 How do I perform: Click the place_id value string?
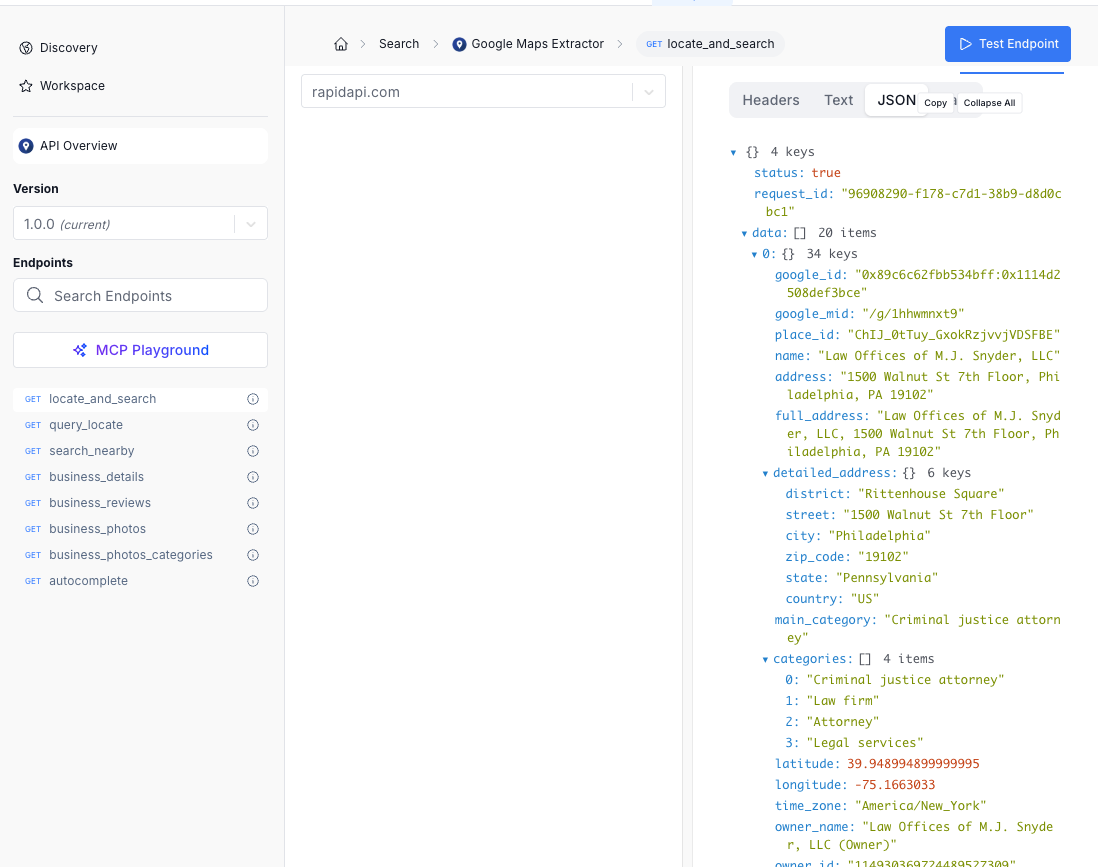pyautogui.click(x=954, y=335)
